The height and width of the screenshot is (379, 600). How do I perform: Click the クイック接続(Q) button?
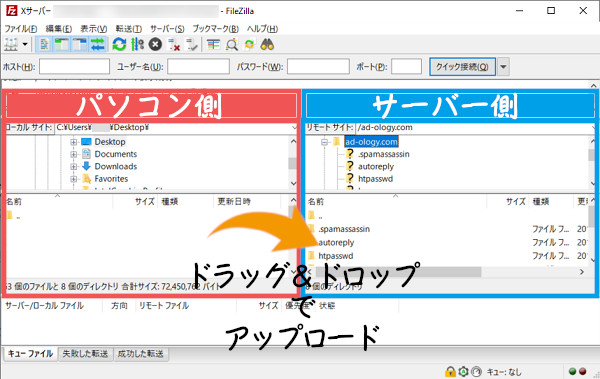pyautogui.click(x=462, y=67)
